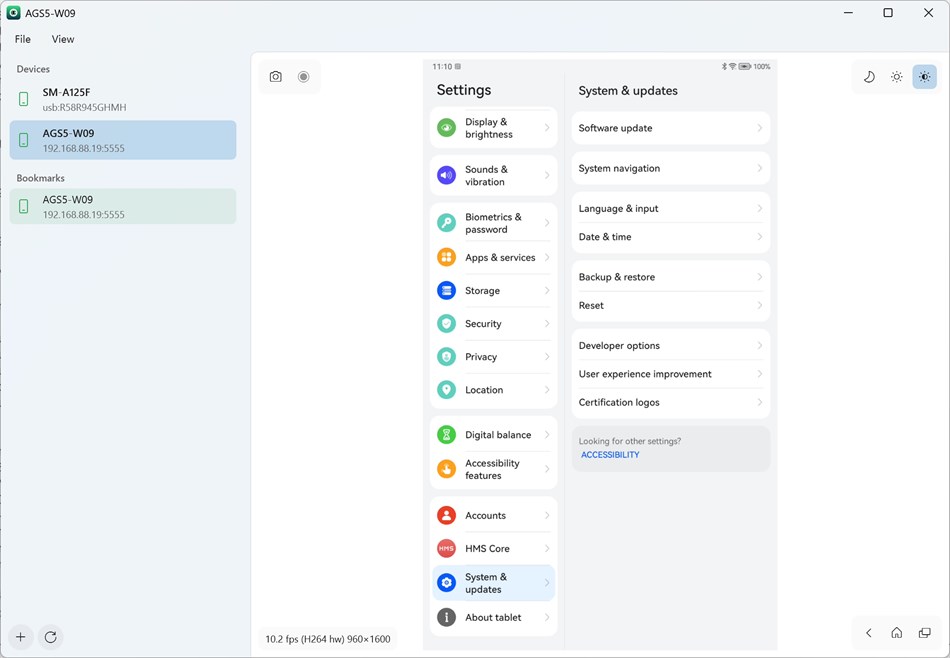This screenshot has width=950, height=658.
Task: Tap the recent apps navigation button
Action: point(925,633)
